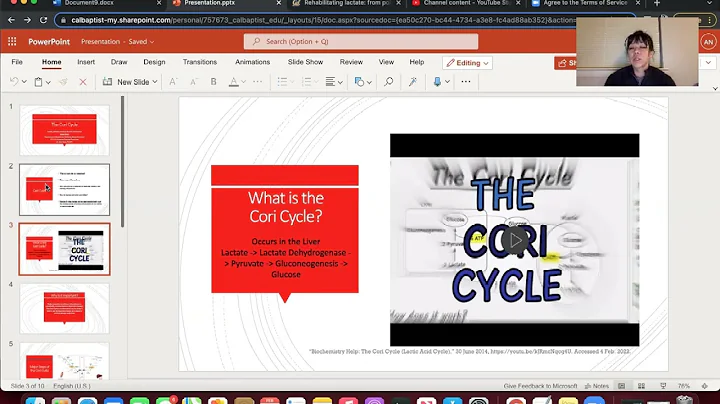Switch to Normal view icon

(621, 386)
